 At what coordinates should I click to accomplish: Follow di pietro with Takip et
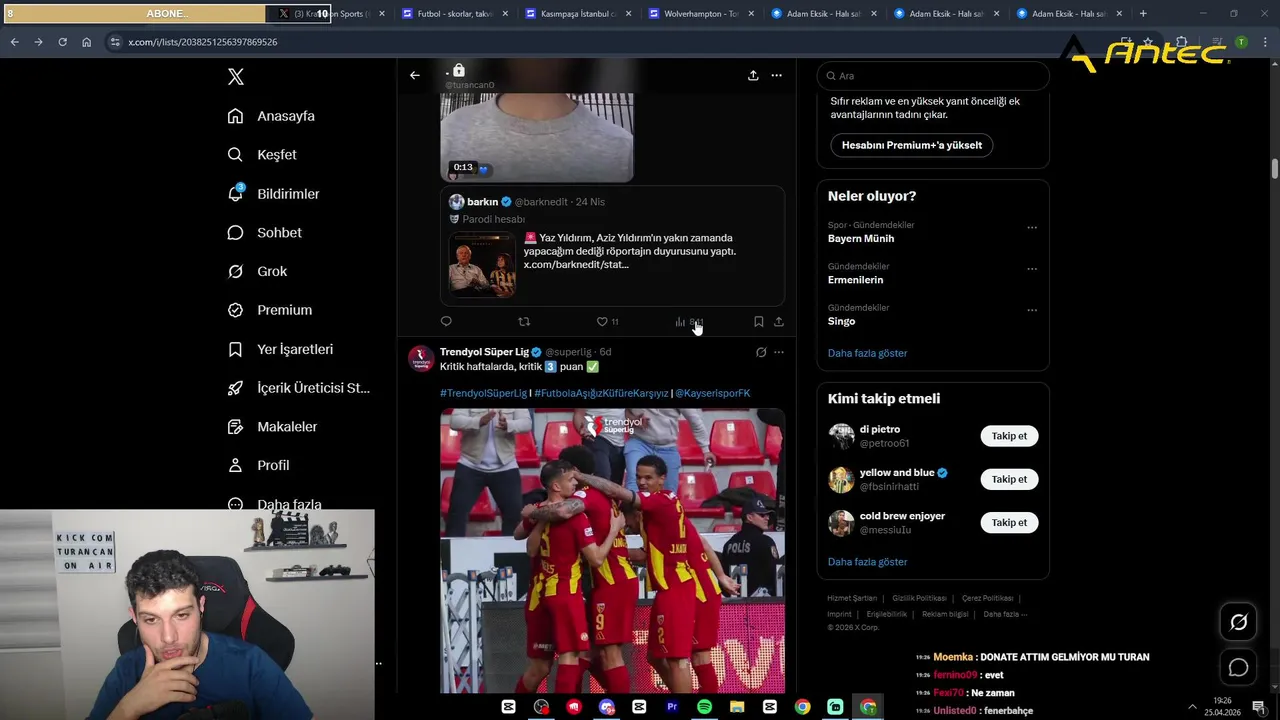click(1009, 436)
